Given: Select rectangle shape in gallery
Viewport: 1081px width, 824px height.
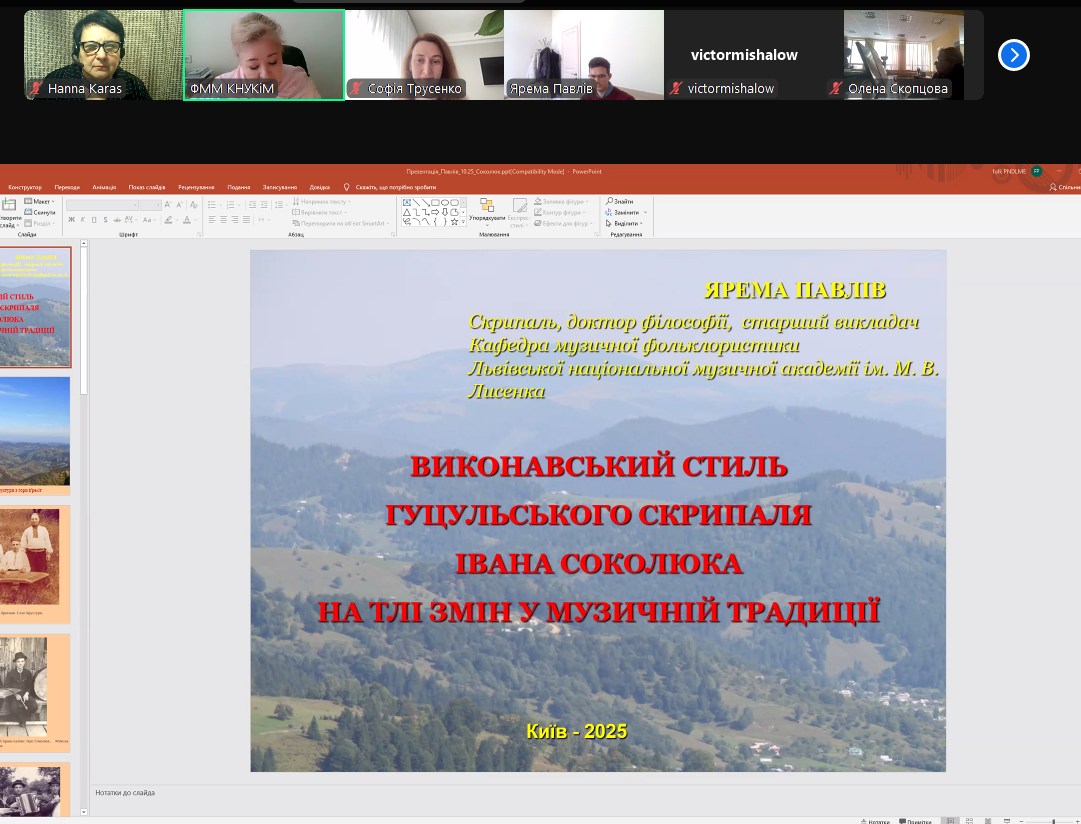Looking at the screenshot, I should (x=435, y=203).
